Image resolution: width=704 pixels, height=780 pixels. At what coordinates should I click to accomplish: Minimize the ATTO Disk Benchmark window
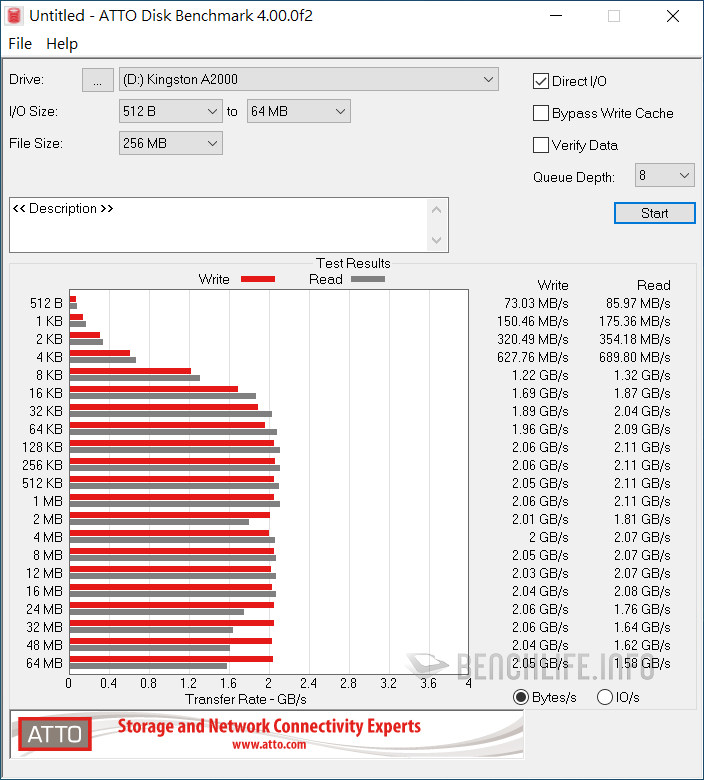[x=556, y=16]
